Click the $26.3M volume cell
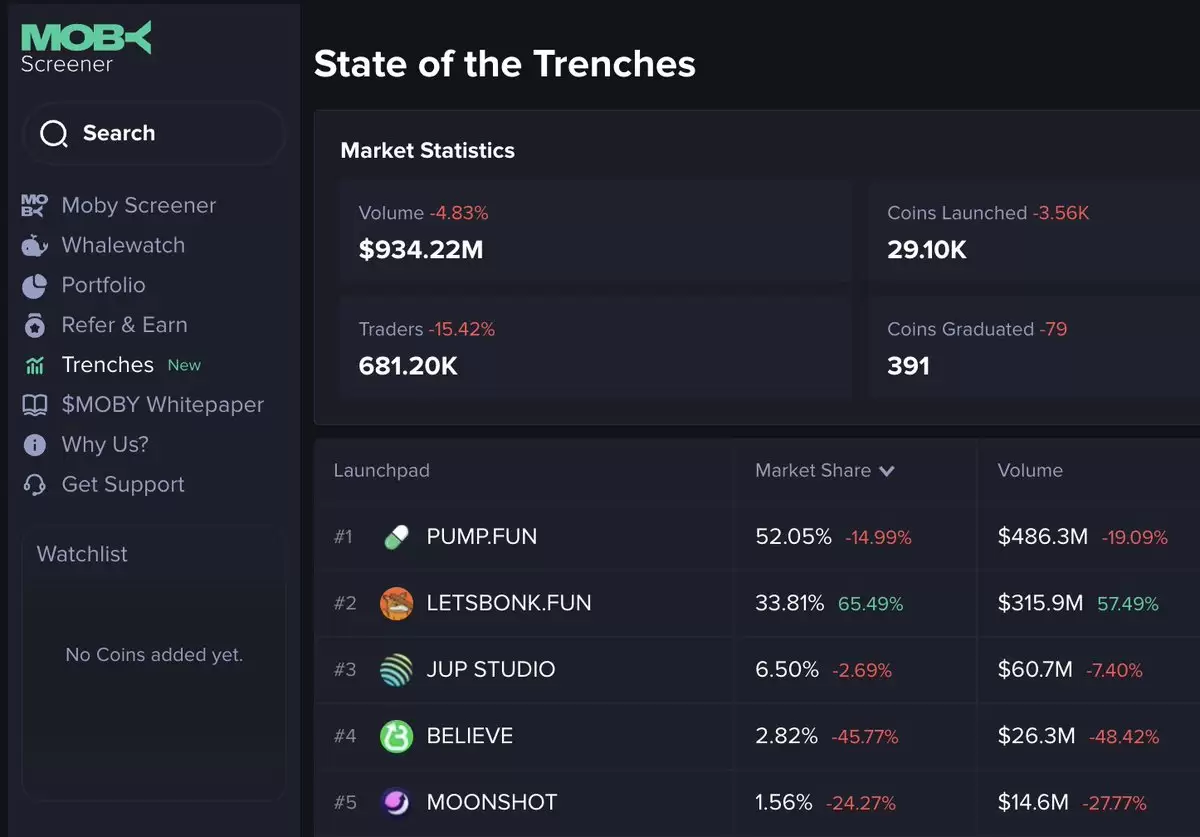The image size is (1200, 837). 1036,736
